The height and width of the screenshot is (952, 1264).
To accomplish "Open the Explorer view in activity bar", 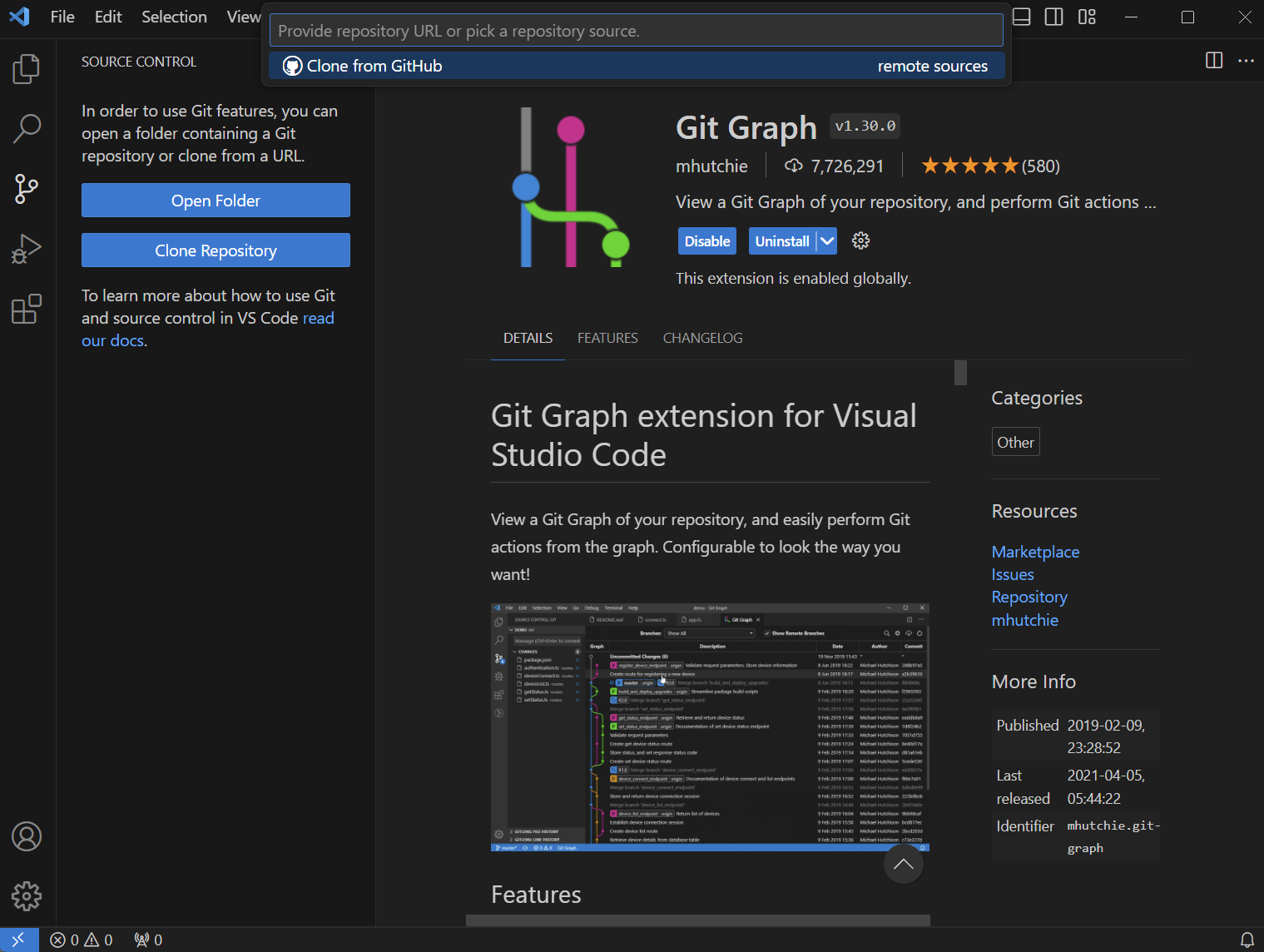I will [x=27, y=69].
